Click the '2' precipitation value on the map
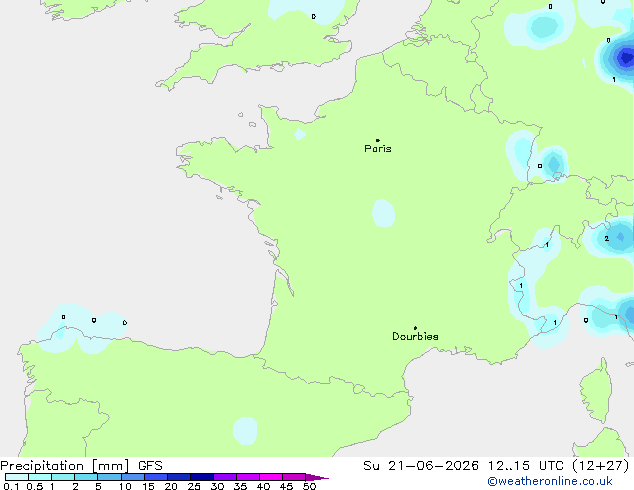 607,239
